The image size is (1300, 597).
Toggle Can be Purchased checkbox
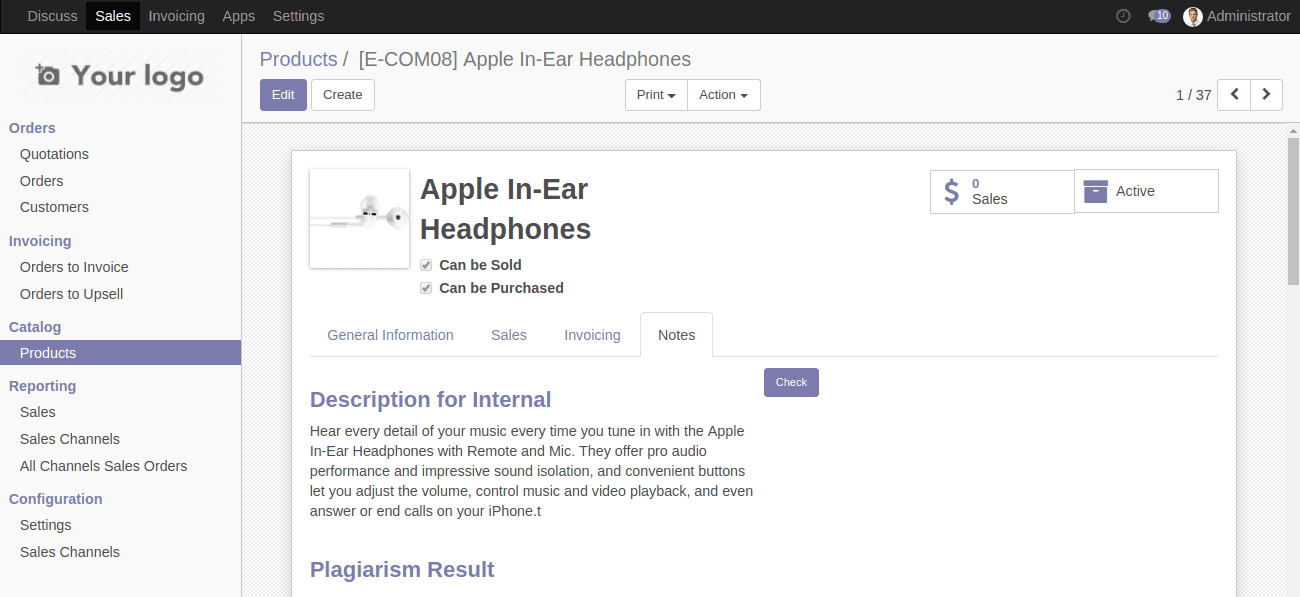(426, 288)
